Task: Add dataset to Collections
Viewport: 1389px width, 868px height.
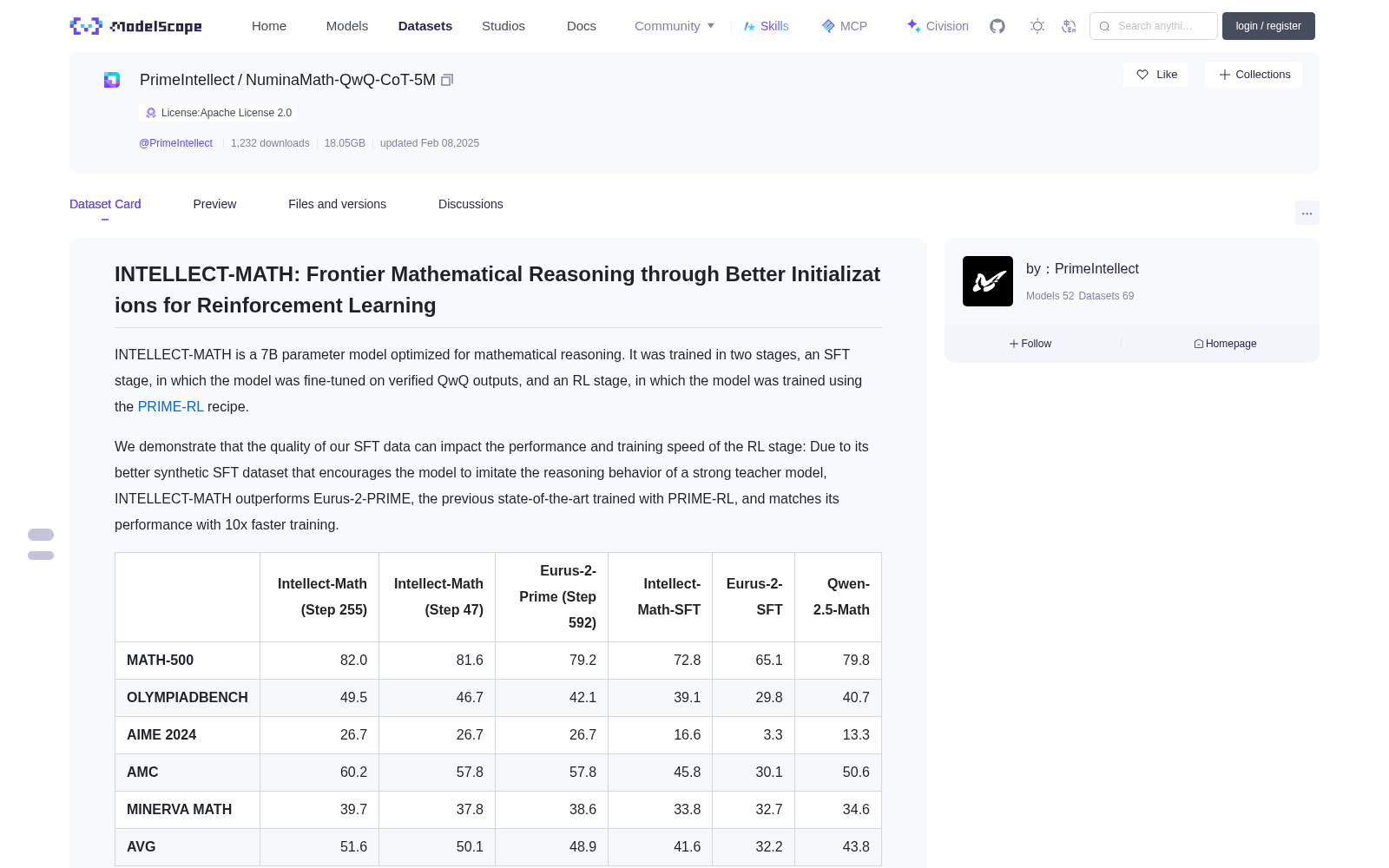Action: click(x=1254, y=75)
